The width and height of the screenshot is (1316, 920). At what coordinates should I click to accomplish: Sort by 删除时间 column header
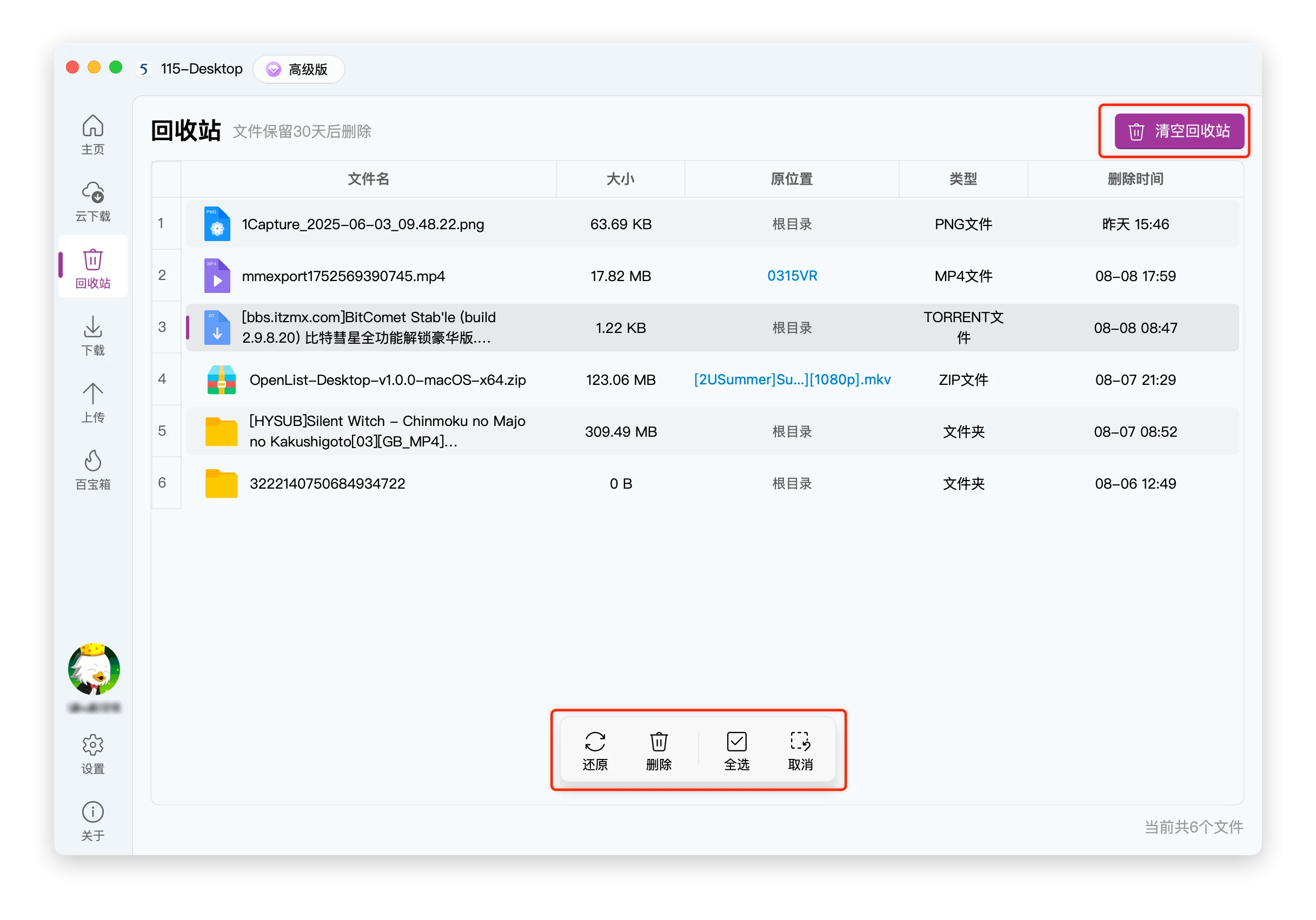pyautogui.click(x=1135, y=179)
